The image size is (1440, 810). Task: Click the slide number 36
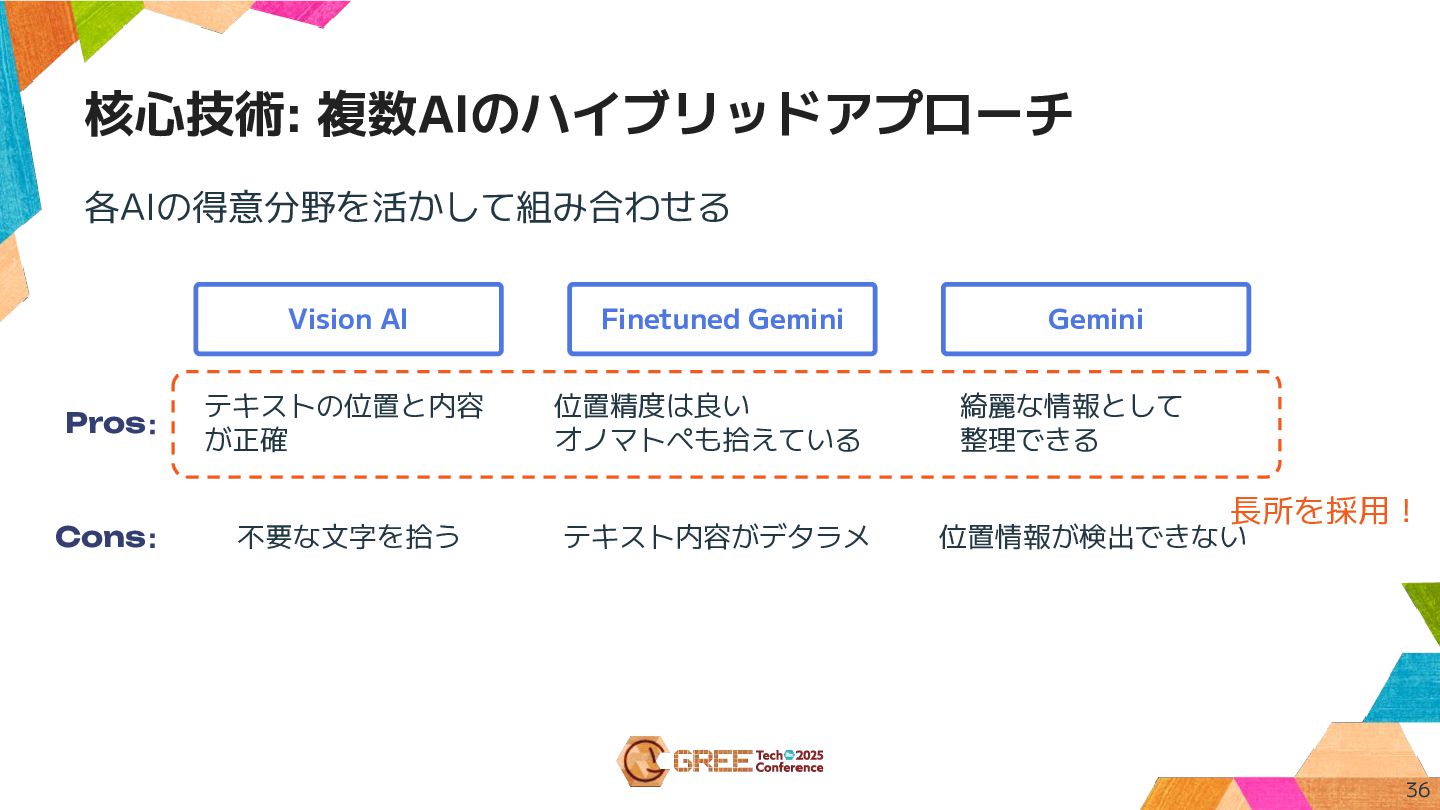1417,790
